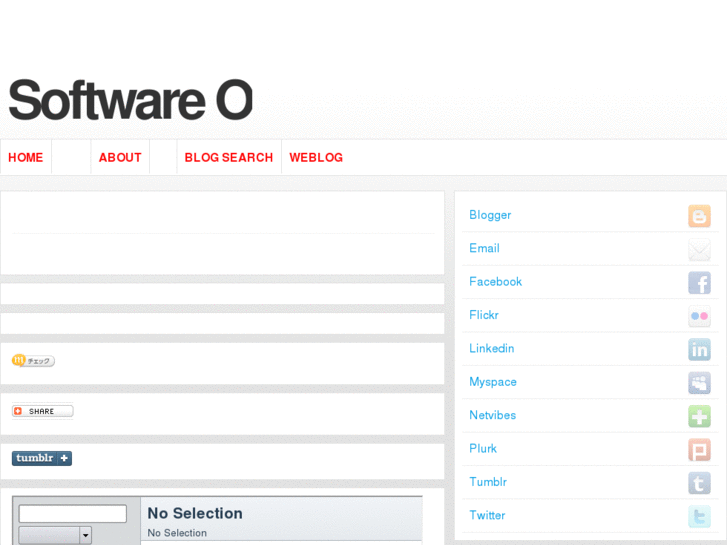Open the ABOUT menu item
The height and width of the screenshot is (545, 727).
coord(120,158)
